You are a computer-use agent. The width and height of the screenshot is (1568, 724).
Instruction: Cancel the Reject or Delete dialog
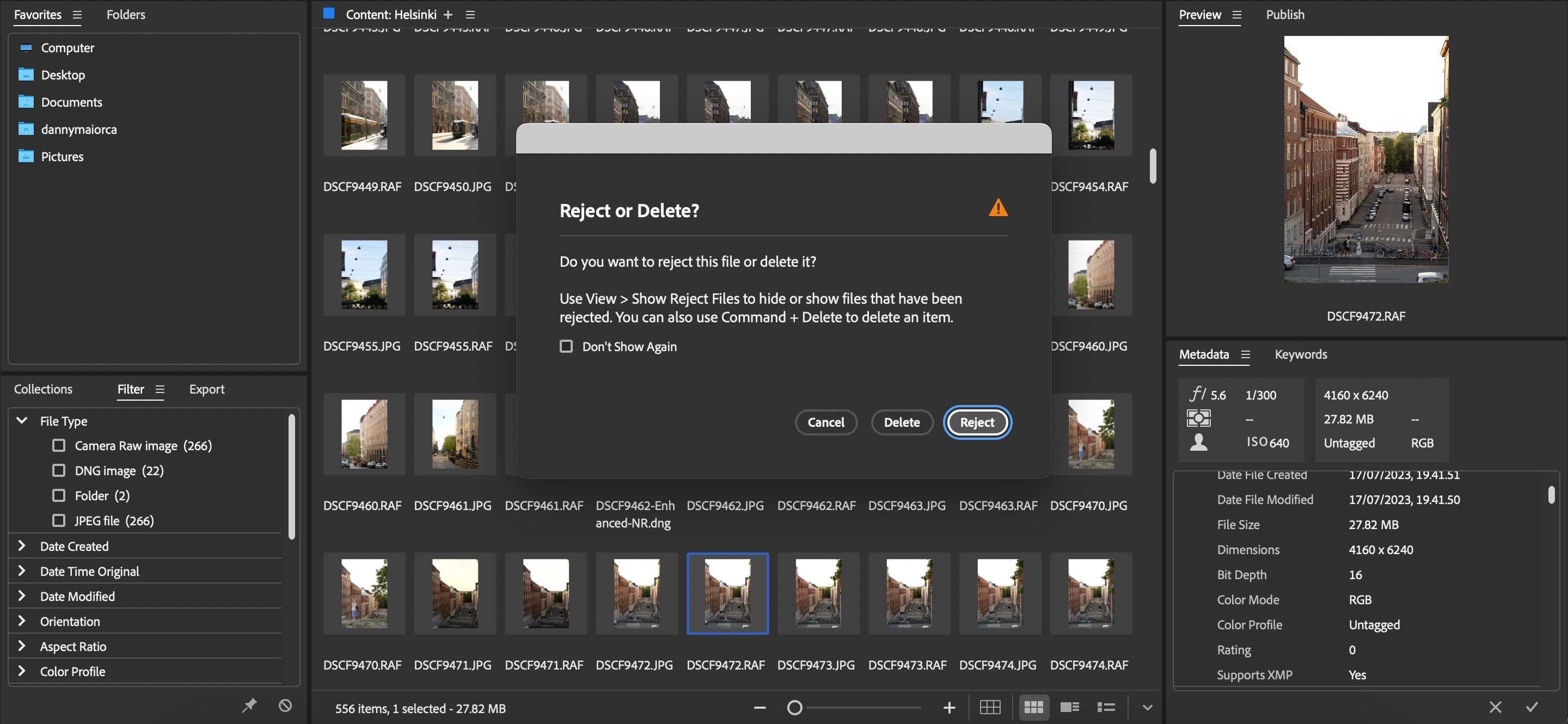(826, 422)
